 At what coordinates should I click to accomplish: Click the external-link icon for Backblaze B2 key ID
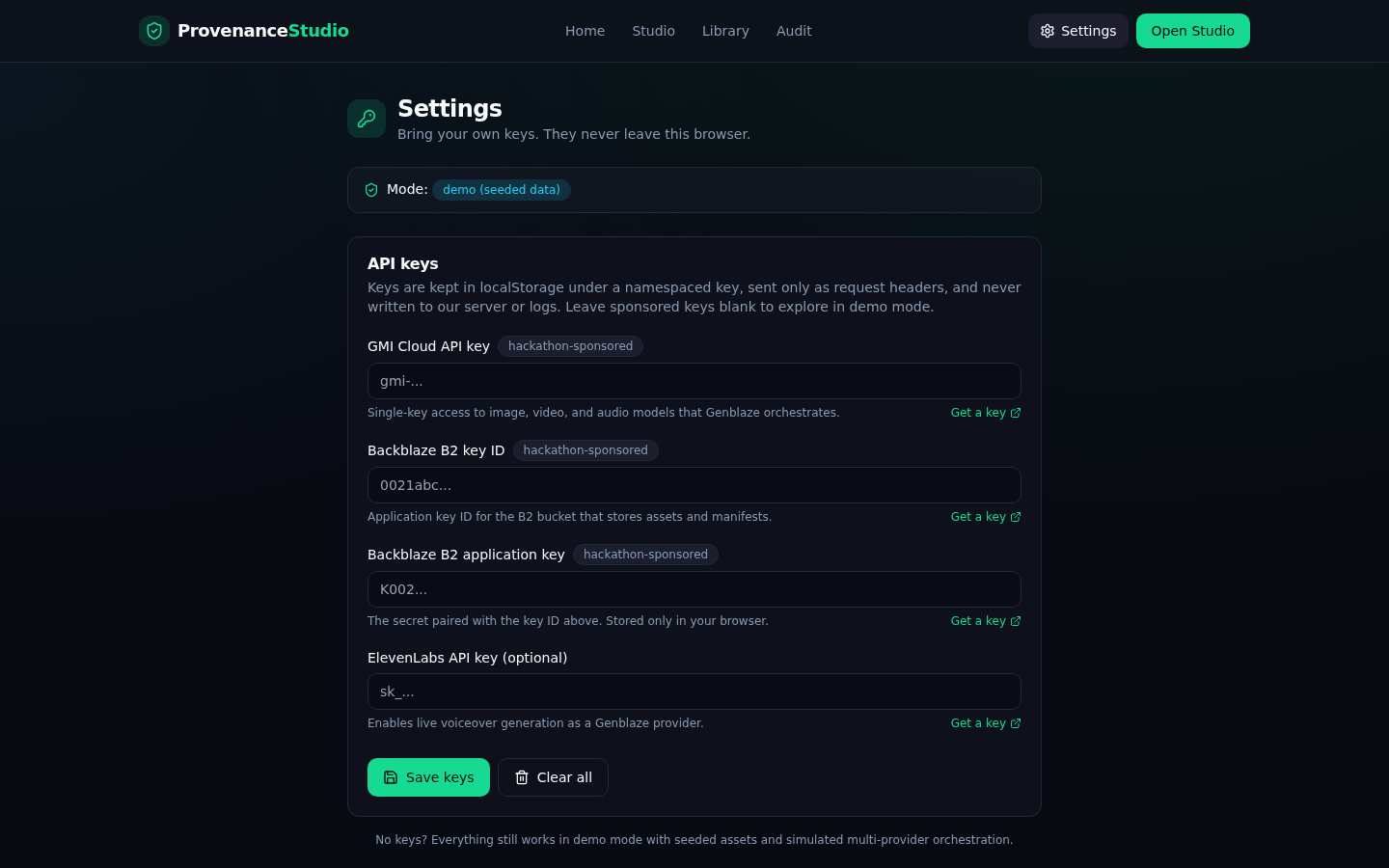tap(1016, 517)
